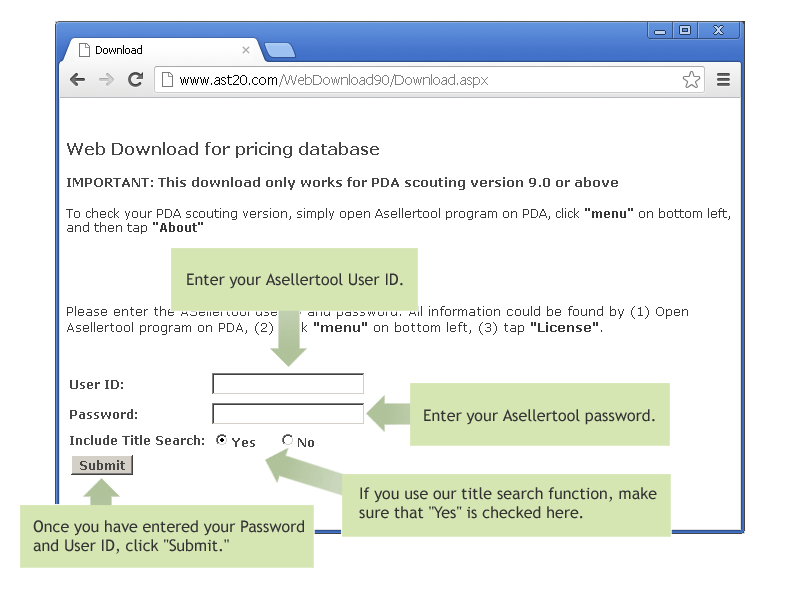Click the Password input field
Image resolution: width=800 pixels, height=600 pixels.
point(288,414)
